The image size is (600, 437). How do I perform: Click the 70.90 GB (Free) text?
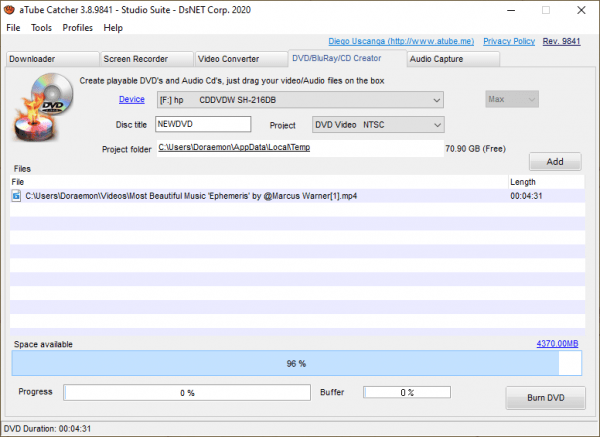click(x=476, y=149)
